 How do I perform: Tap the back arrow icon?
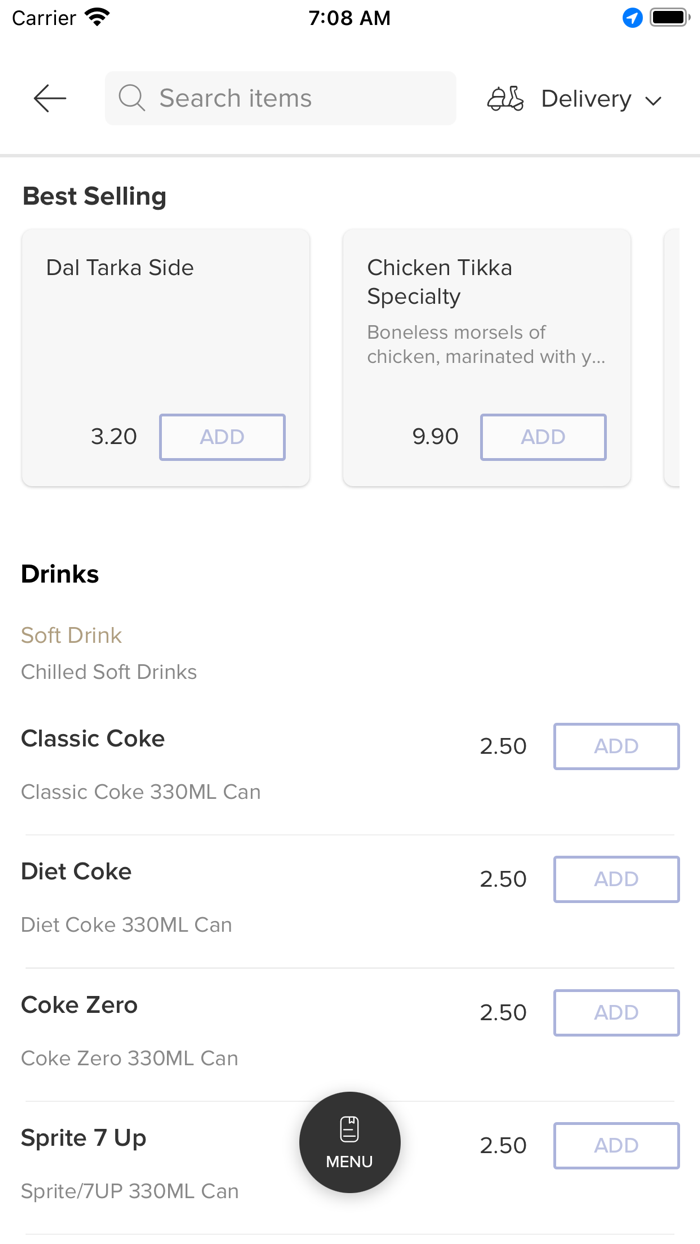(x=49, y=98)
